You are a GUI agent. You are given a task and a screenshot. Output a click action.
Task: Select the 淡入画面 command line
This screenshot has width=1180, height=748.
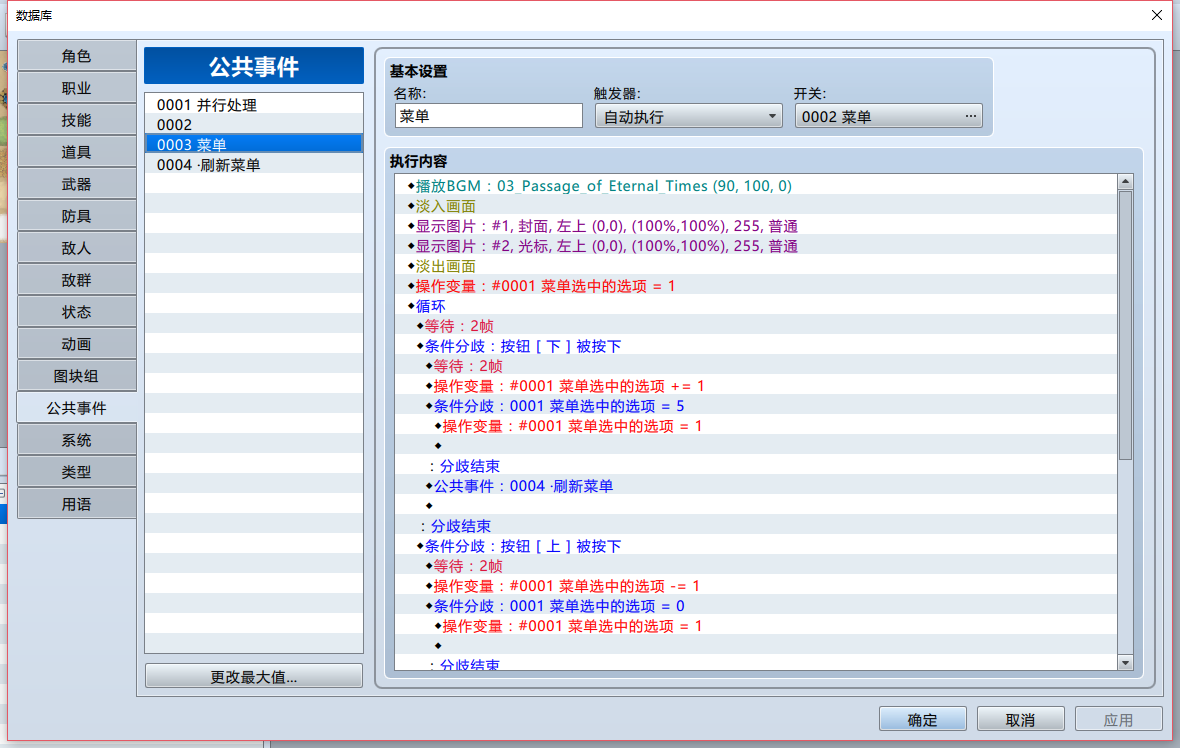pyautogui.click(x=756, y=205)
